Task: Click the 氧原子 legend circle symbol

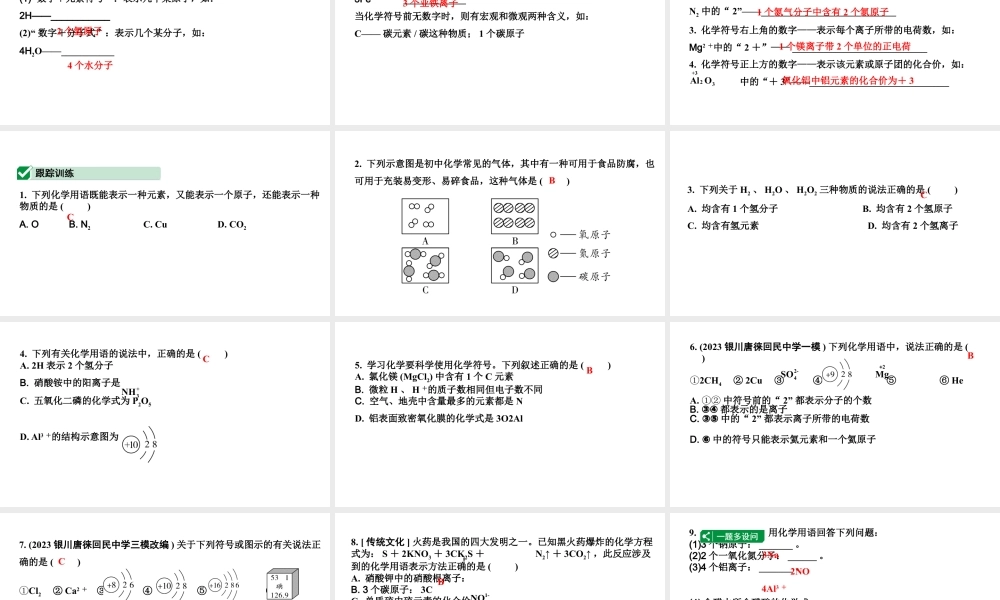Action: [553, 233]
